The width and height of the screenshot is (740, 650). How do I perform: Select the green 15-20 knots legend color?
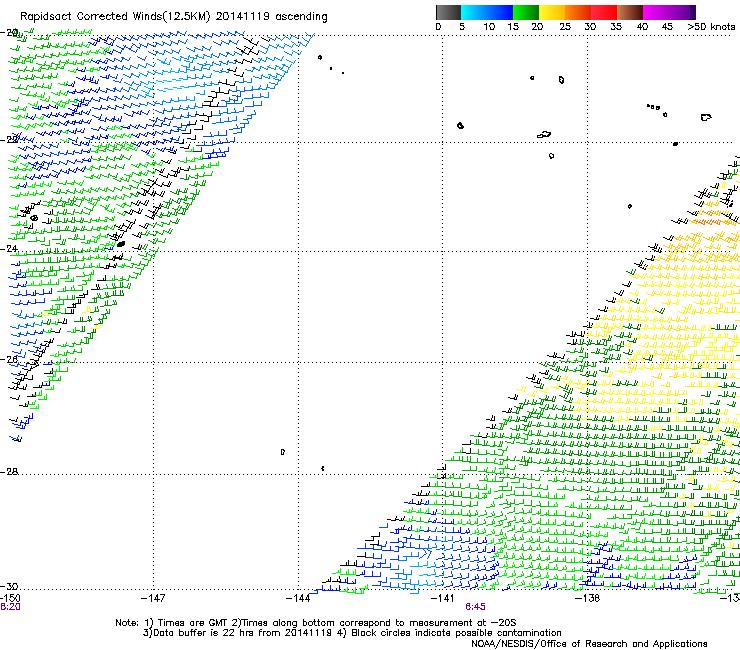tap(526, 12)
